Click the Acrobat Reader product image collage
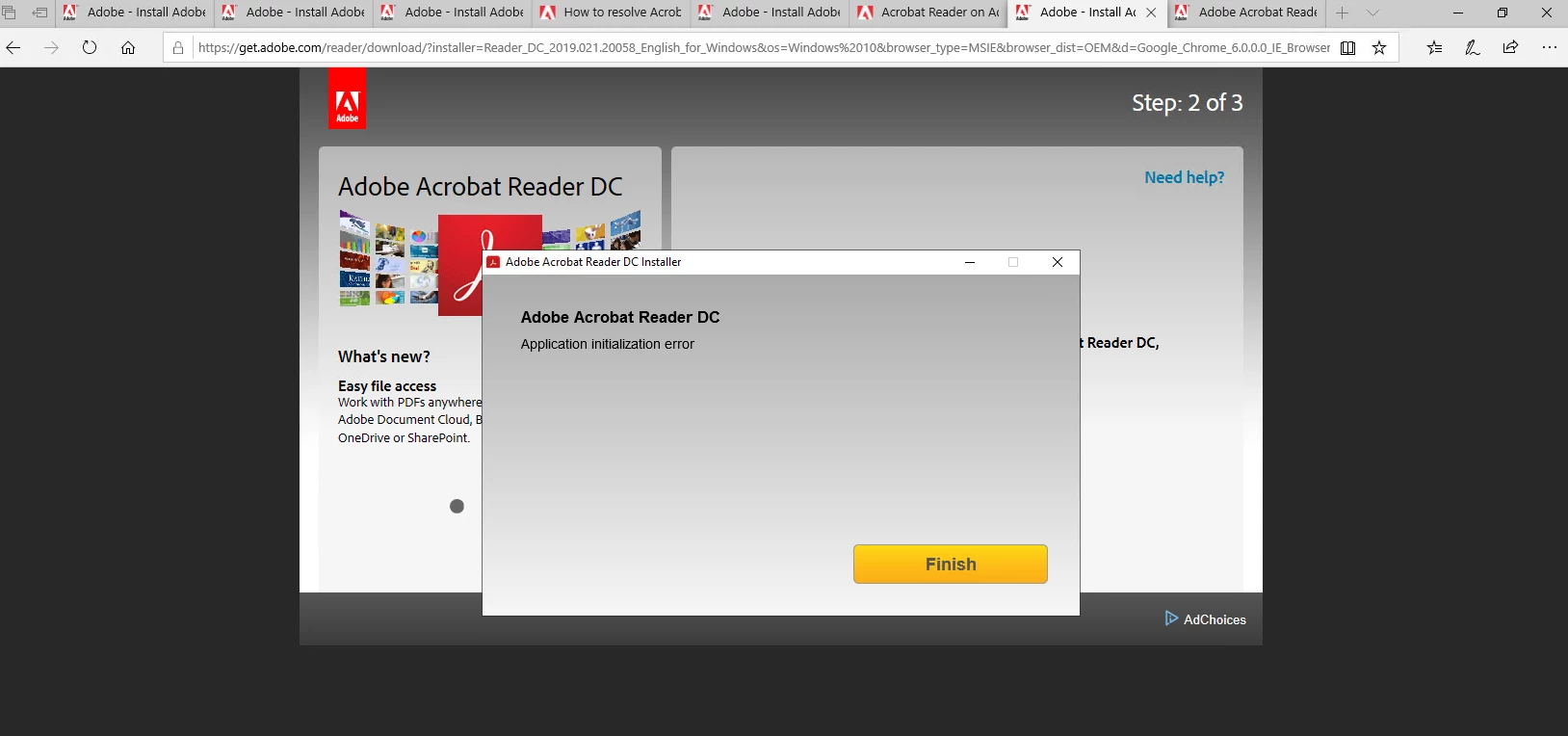Image resolution: width=1568 pixels, height=736 pixels. pos(489,262)
